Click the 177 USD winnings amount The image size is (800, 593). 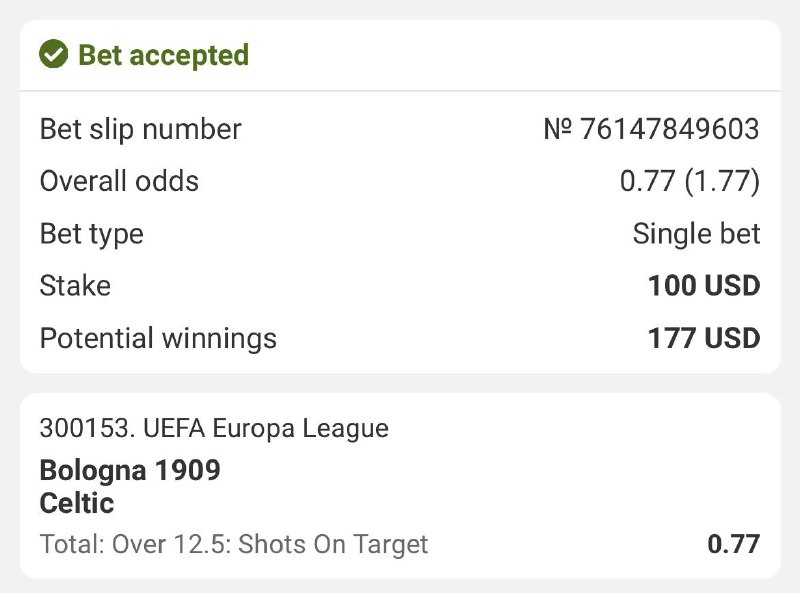(x=704, y=338)
